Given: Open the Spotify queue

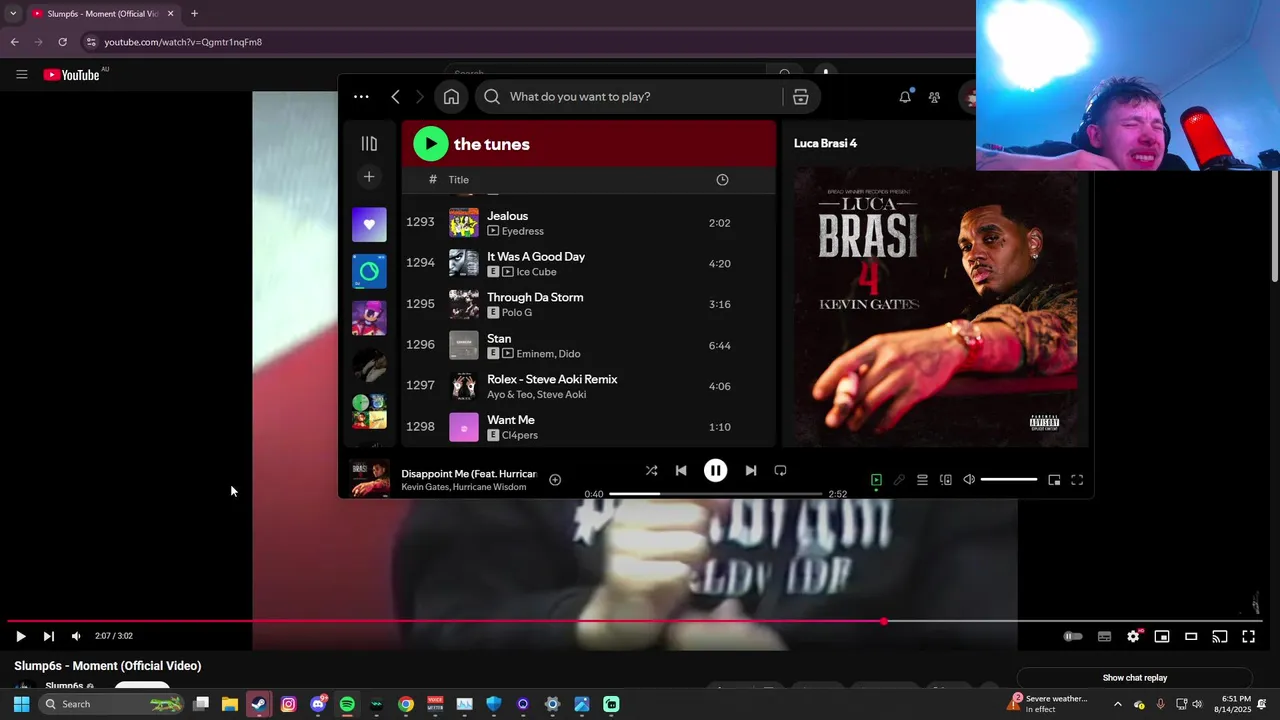Looking at the screenshot, I should coord(922,480).
